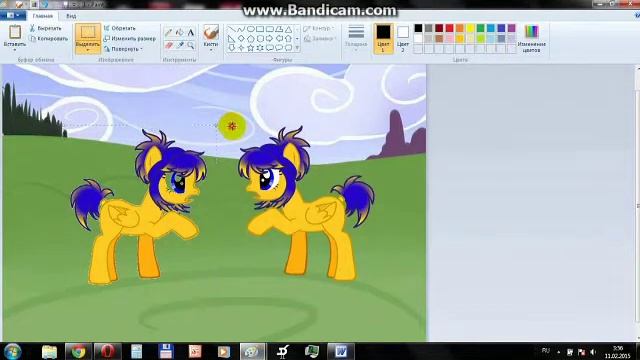Viewport: 640px width, 360px height.
Task: Pick the orange palette color
Action: coord(460,28)
